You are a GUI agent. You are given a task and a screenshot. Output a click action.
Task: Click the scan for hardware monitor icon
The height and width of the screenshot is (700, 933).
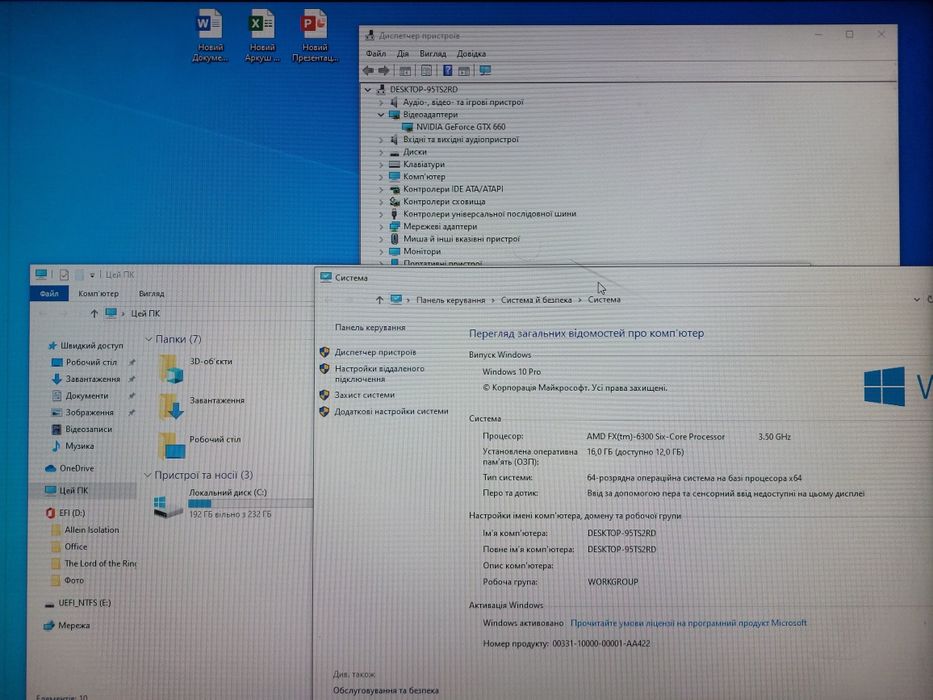(x=485, y=71)
